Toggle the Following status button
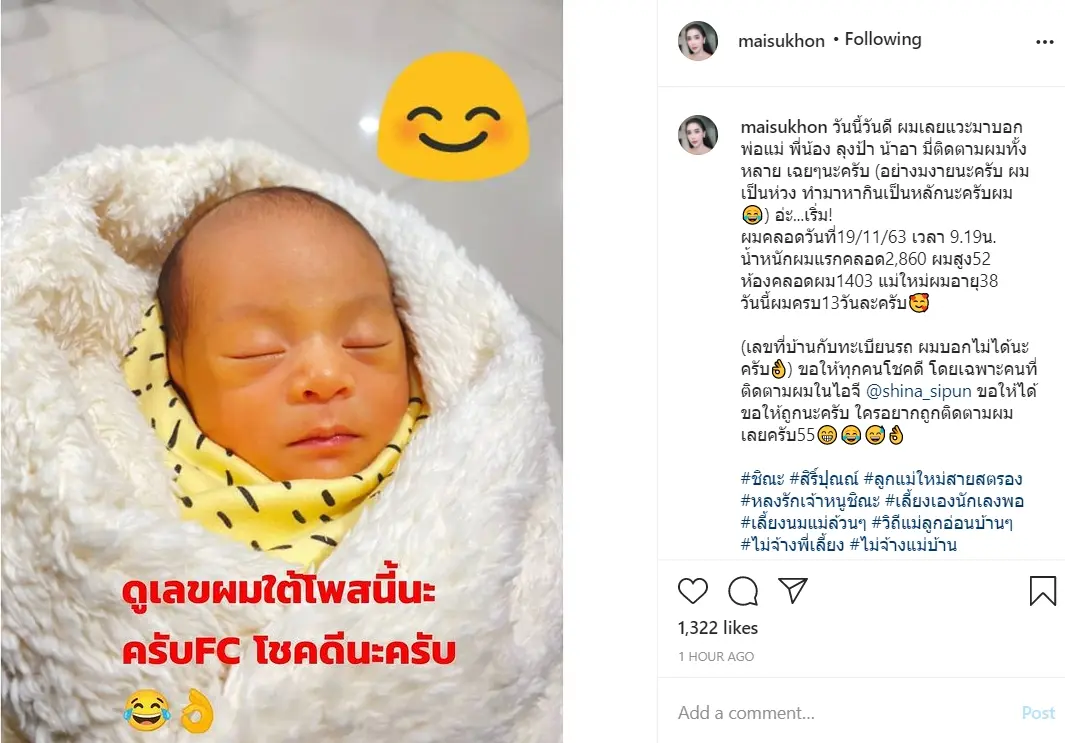 click(883, 39)
